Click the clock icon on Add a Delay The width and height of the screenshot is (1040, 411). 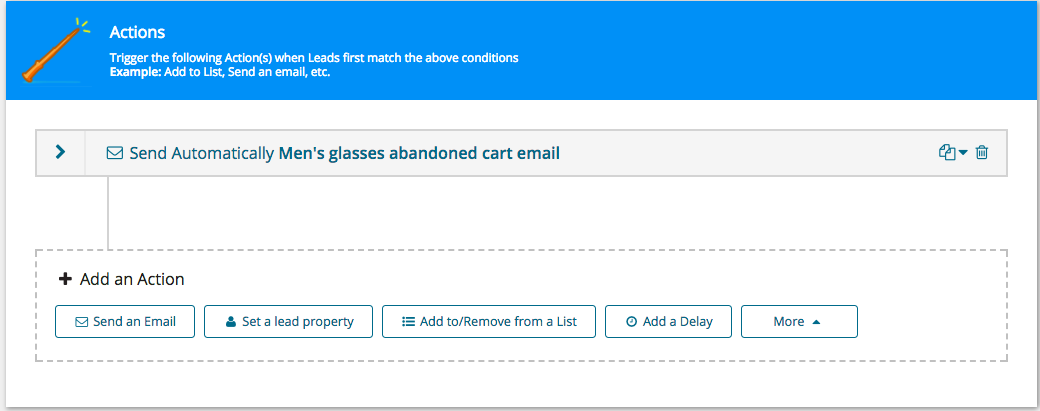[631, 322]
